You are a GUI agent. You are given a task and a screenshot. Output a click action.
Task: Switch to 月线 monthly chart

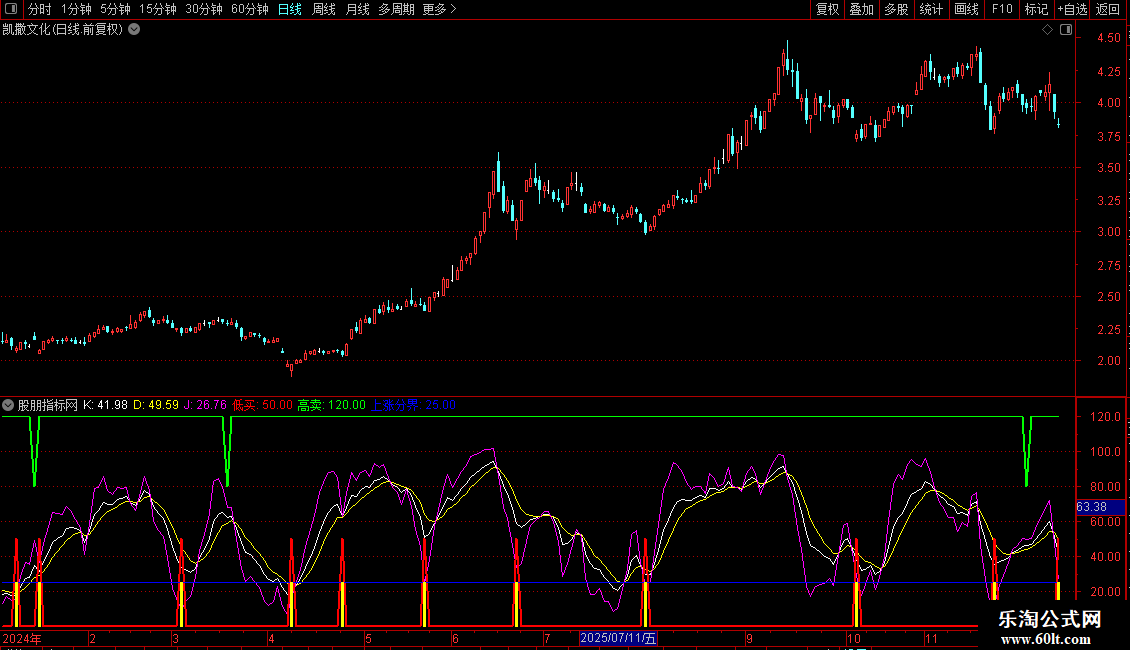[x=357, y=9]
